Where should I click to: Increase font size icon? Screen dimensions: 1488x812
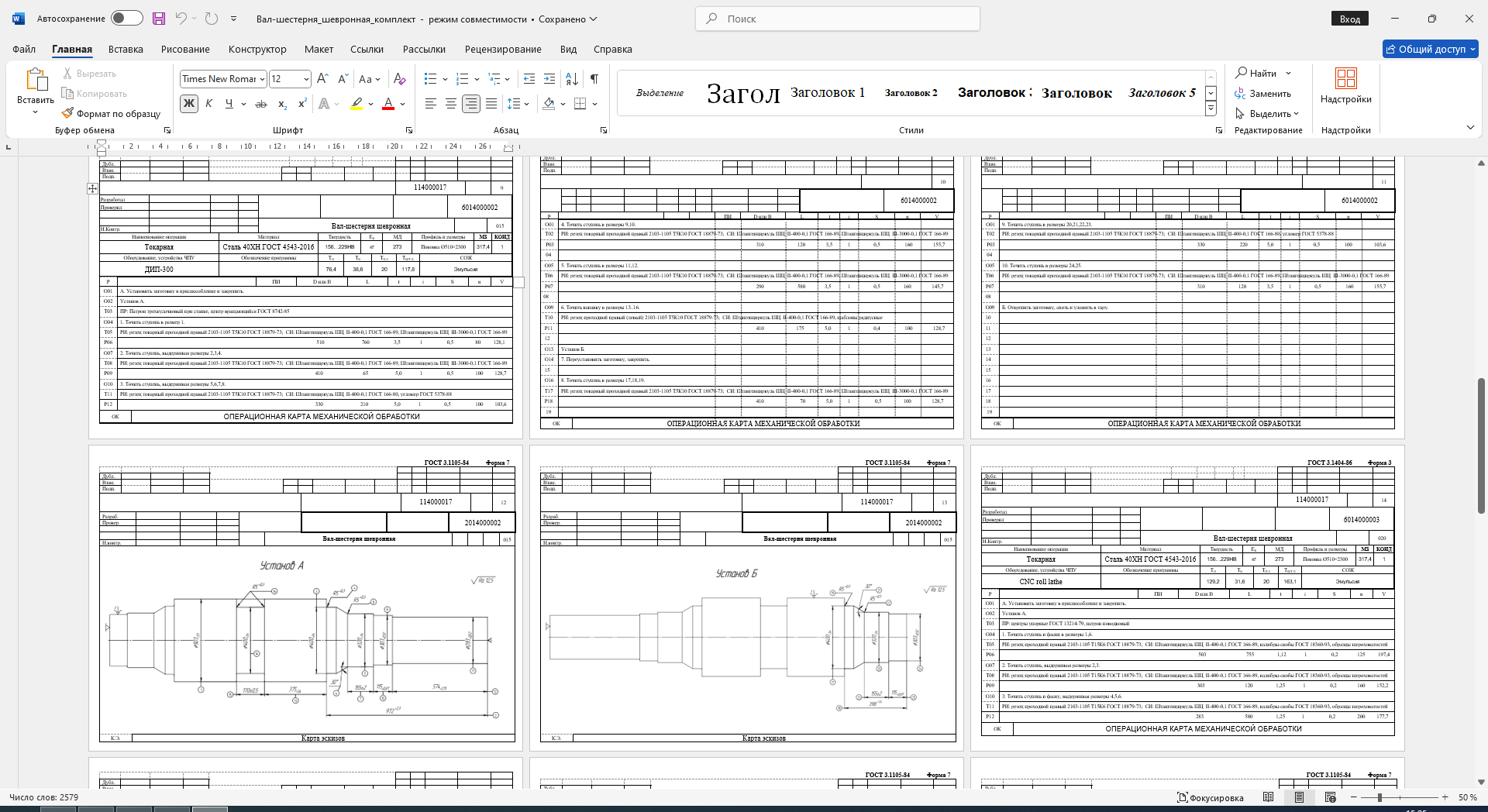pyautogui.click(x=323, y=79)
